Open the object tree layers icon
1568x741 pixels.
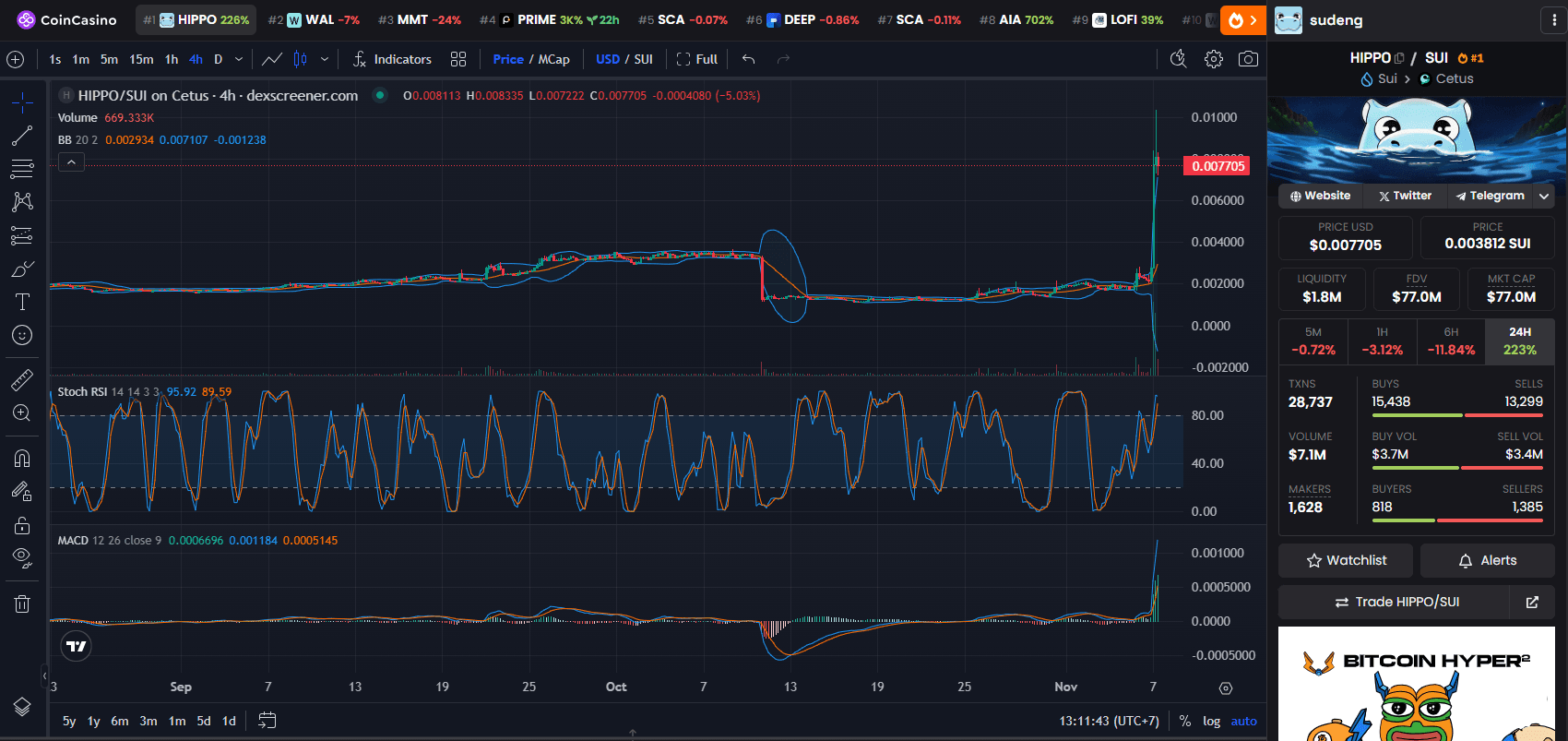pos(22,707)
